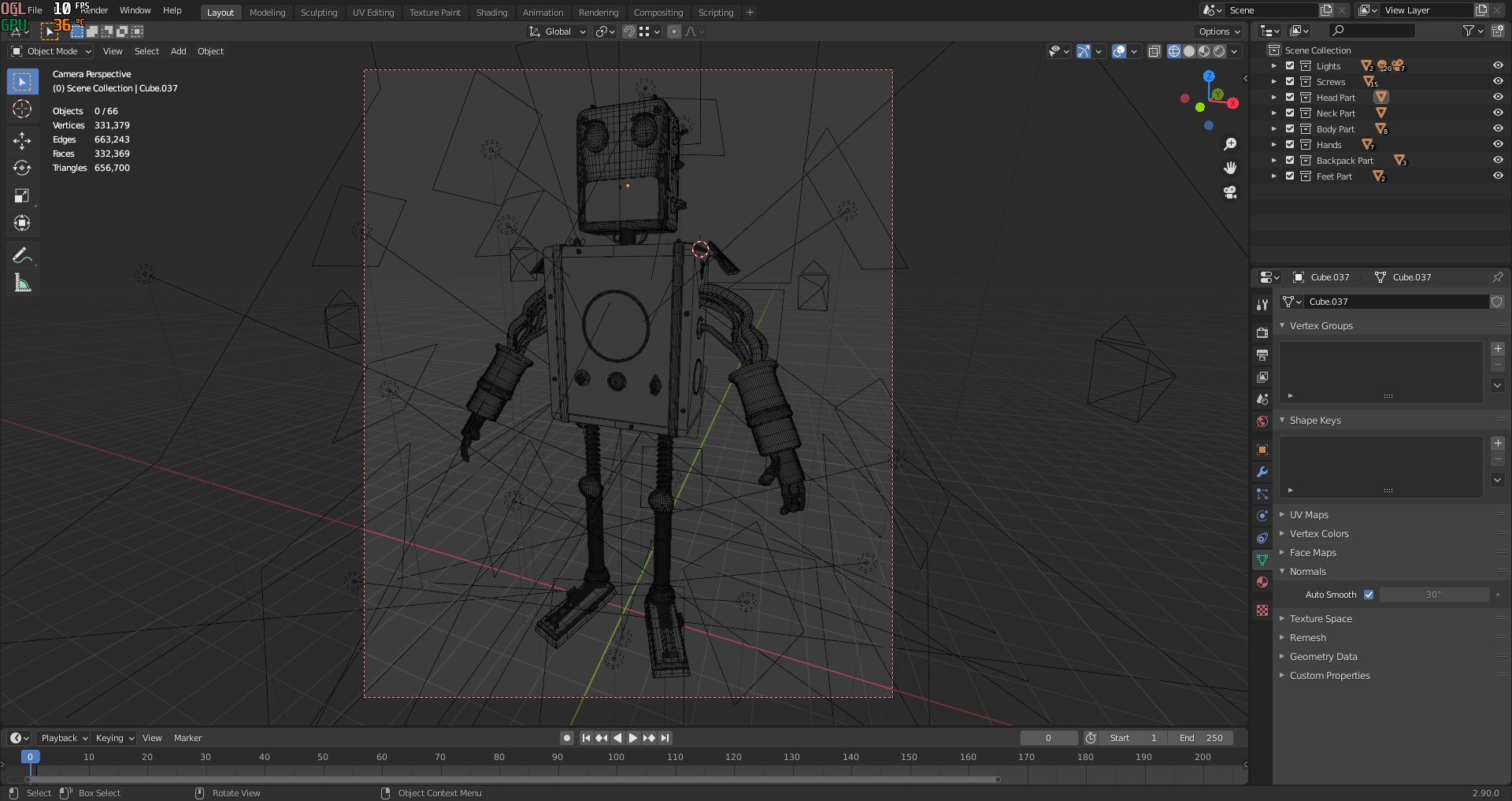This screenshot has width=1512, height=801.
Task: Switch to the Modeling workspace tab
Action: [267, 13]
